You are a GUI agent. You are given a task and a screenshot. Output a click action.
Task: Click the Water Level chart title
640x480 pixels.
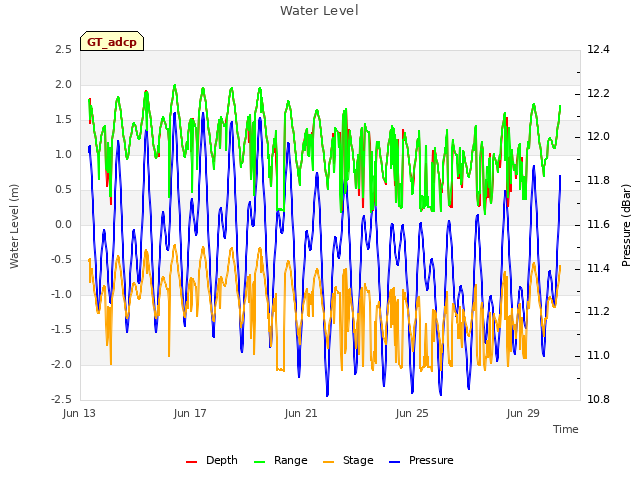coord(319,11)
